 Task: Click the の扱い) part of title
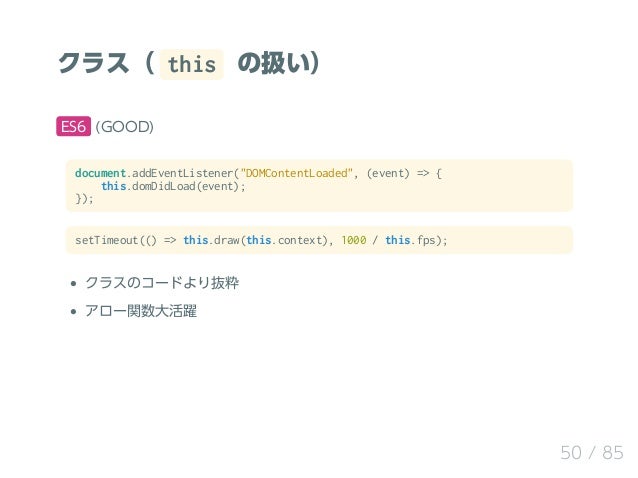[x=279, y=63]
